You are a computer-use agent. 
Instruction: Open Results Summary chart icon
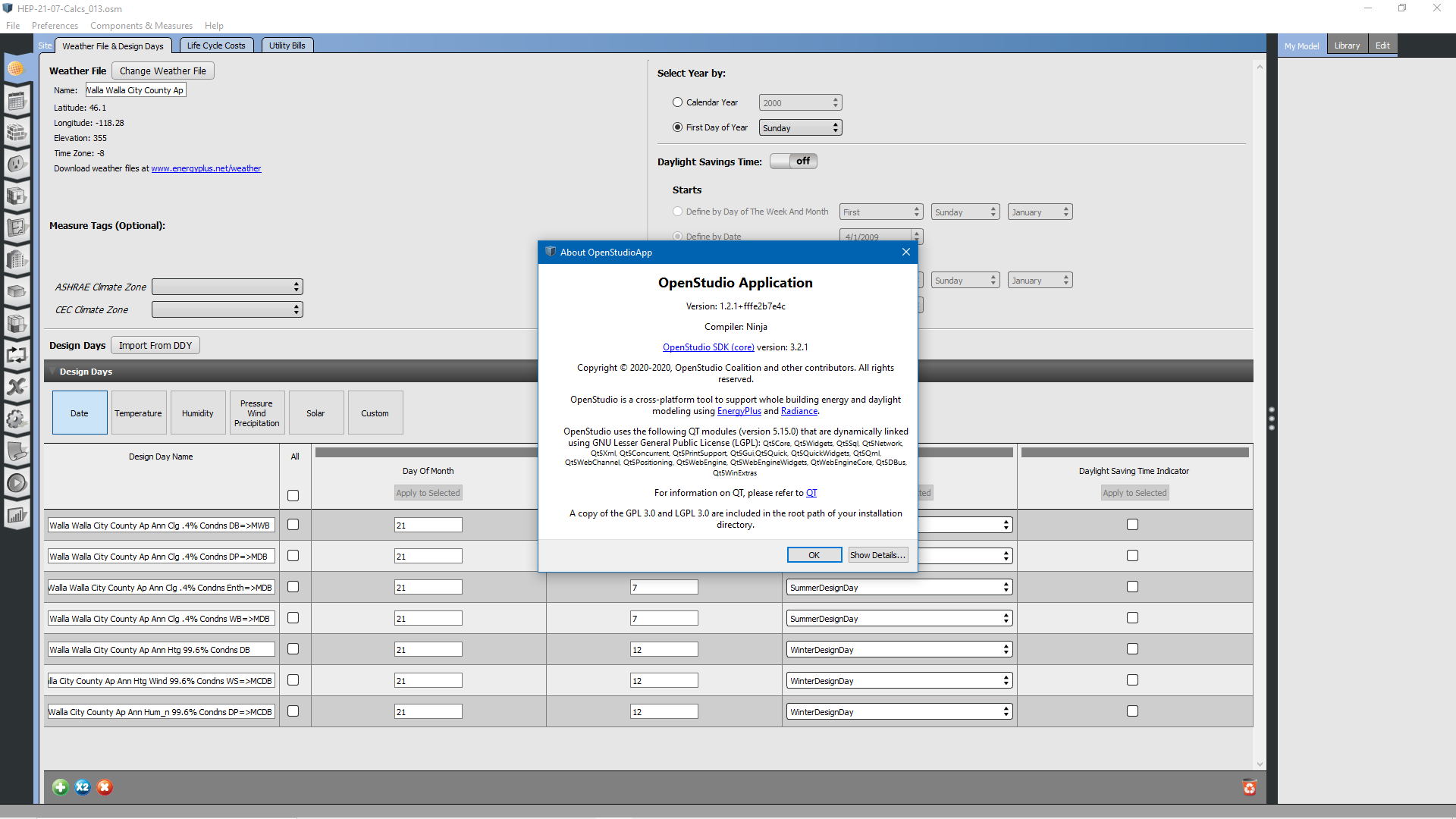[17, 514]
